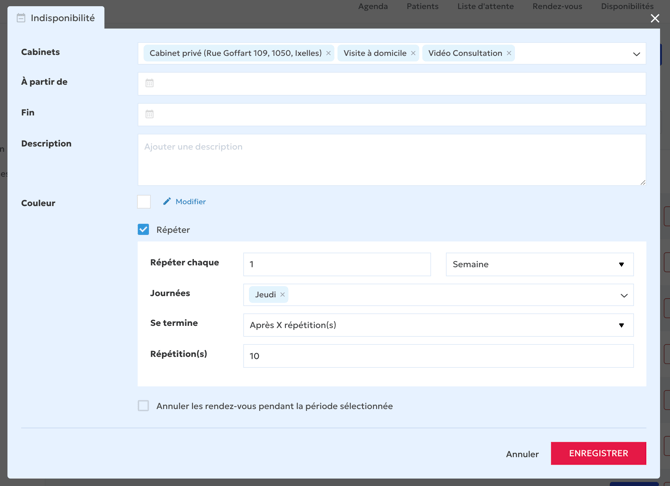Expand the Cabinets dropdown
The height and width of the screenshot is (486, 670).
tap(636, 54)
